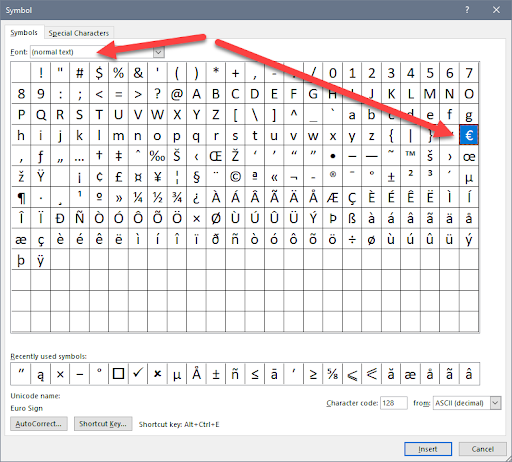Viewport: 512px width, 462px height.
Task: Pick the multiplication × sign in main grid
Action: 196,218
